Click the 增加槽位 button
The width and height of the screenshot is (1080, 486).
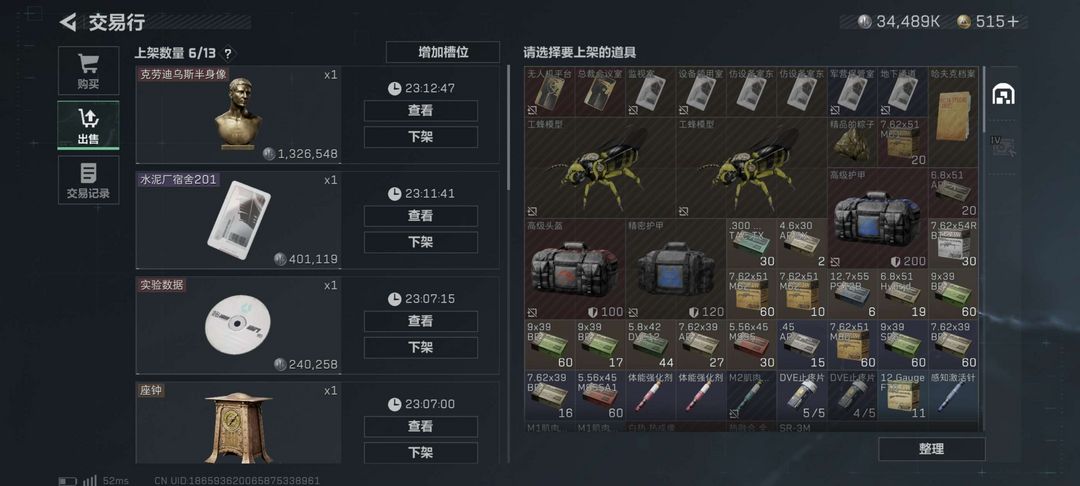pyautogui.click(x=443, y=52)
